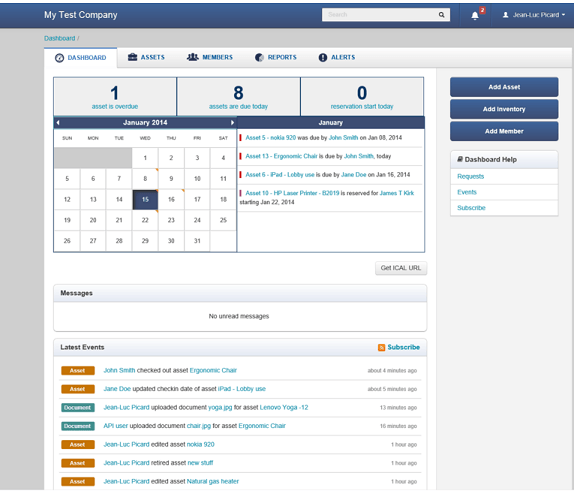
Task: Click John Smith link in Latest Events
Action: 119,371
